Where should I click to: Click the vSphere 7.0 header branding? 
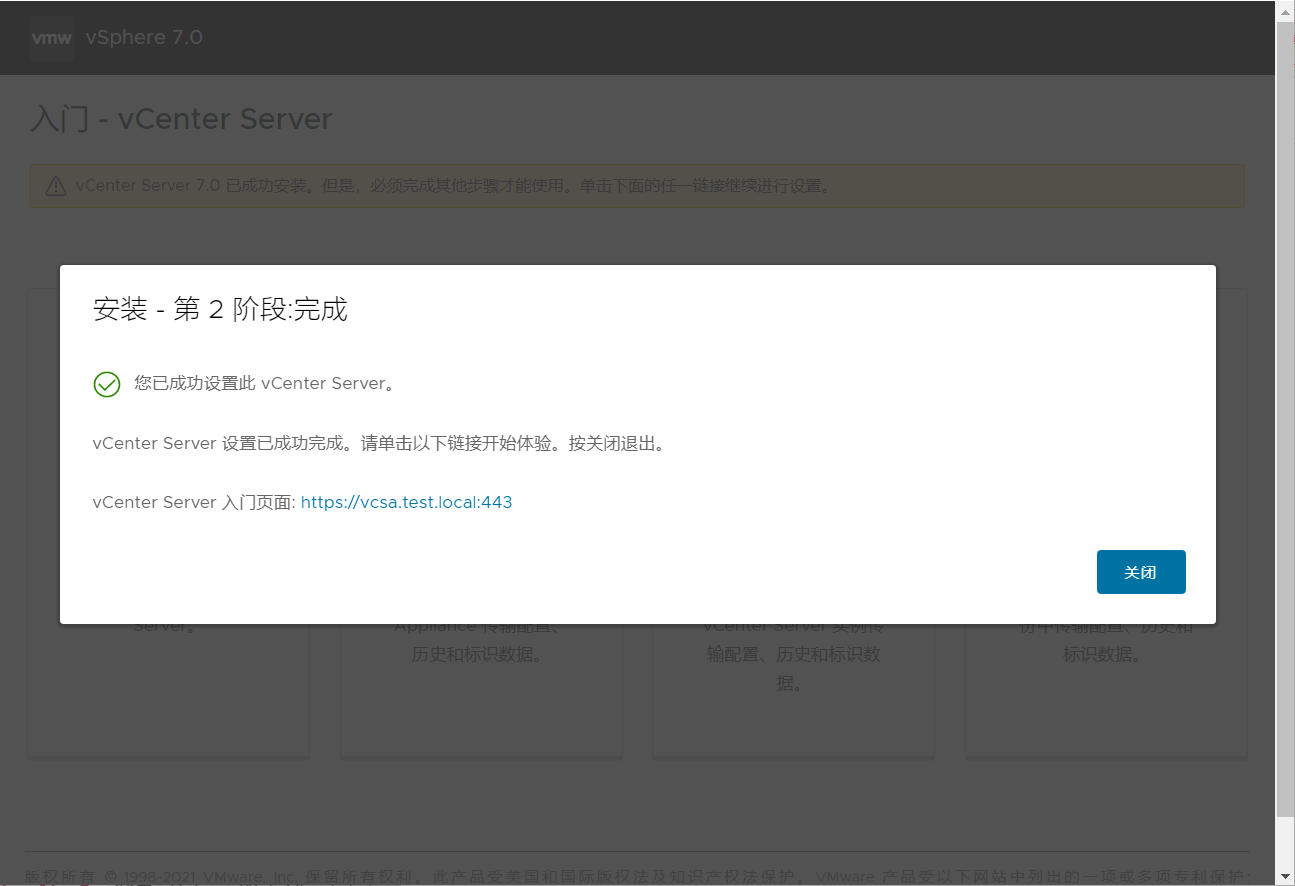(x=144, y=37)
